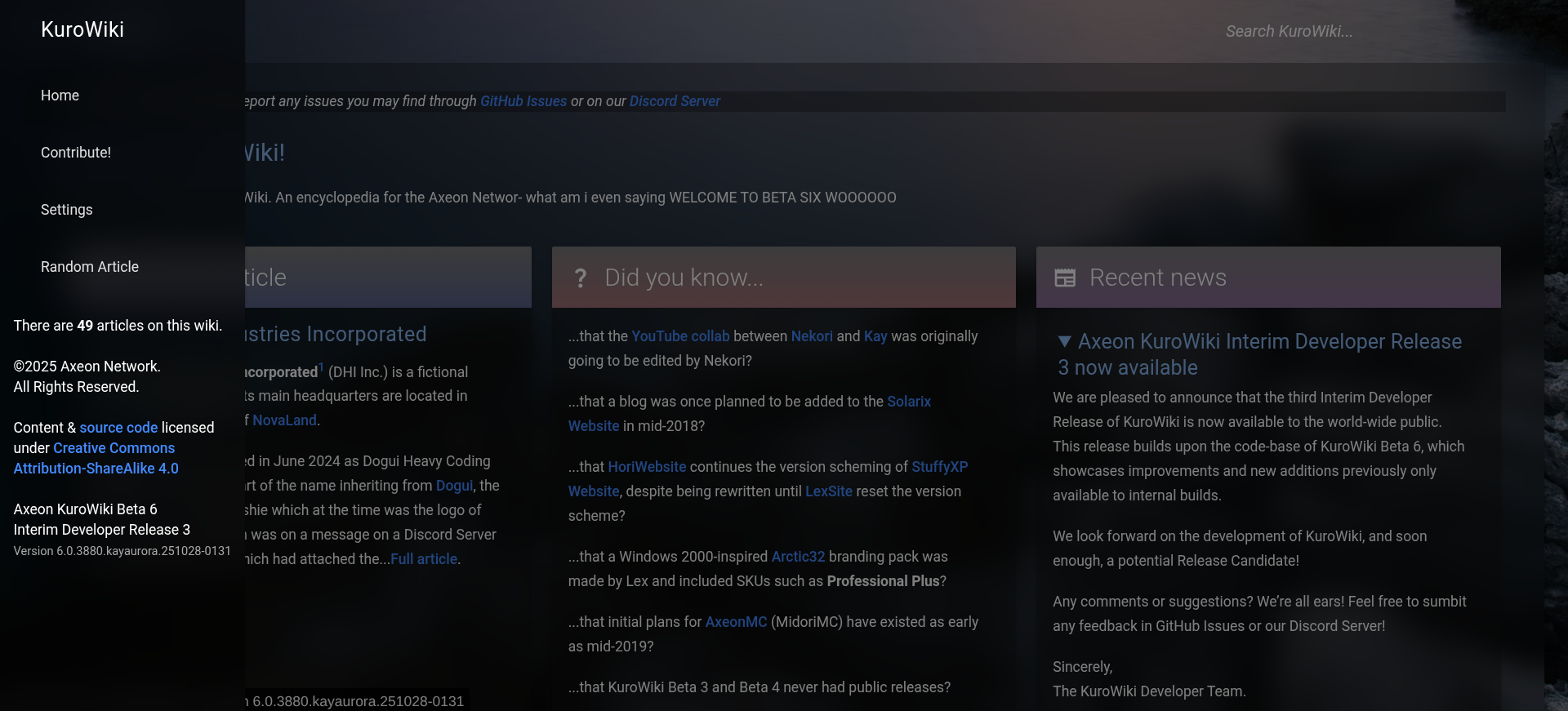Open the Contribute! sidebar item
1568x711 pixels.
[x=76, y=153]
